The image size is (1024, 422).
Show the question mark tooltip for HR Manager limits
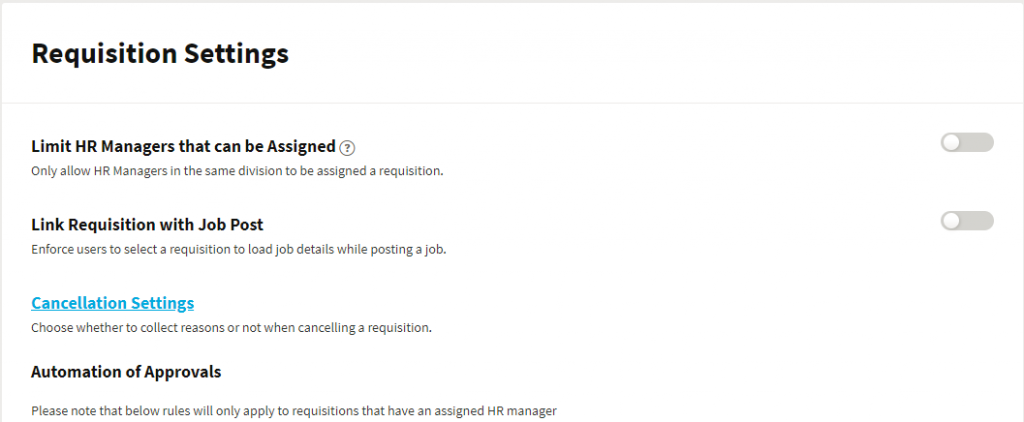347,148
